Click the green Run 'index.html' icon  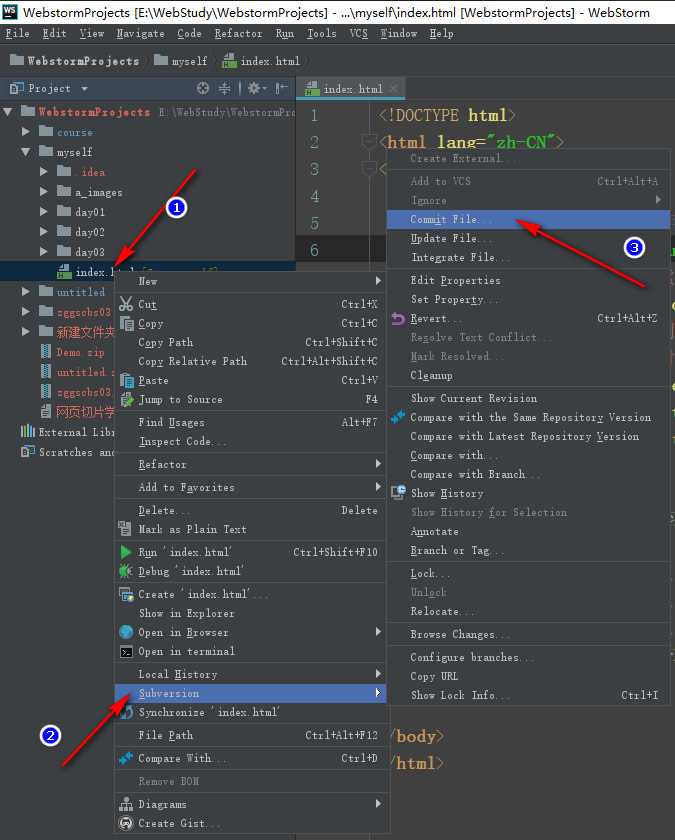(x=126, y=552)
